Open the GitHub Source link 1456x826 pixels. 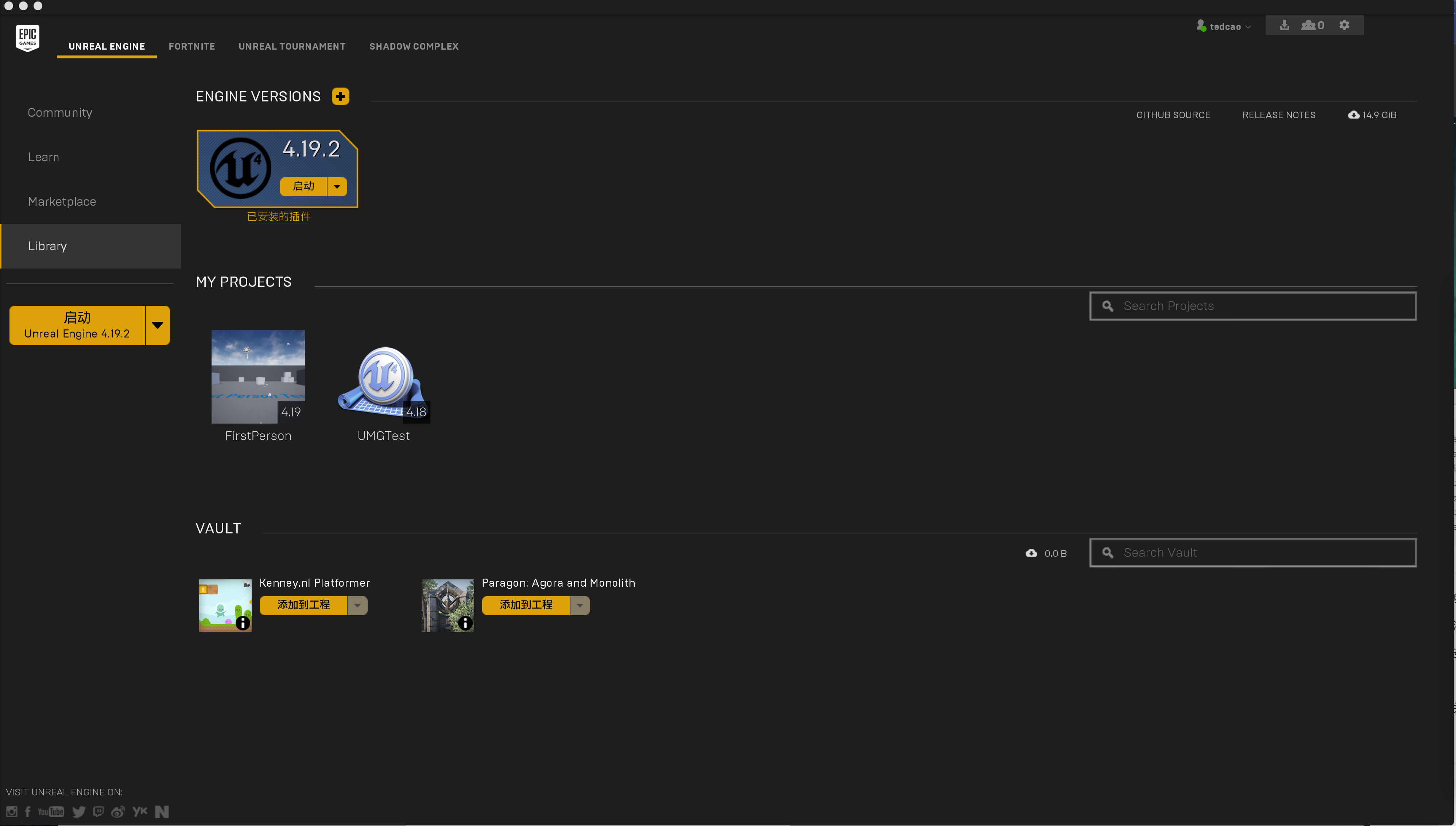click(1173, 115)
